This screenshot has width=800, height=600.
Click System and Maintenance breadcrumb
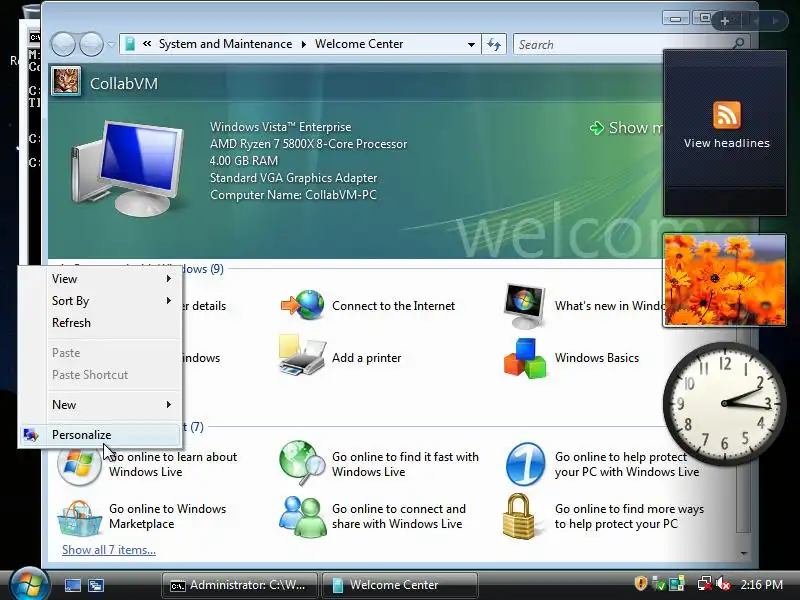226,44
